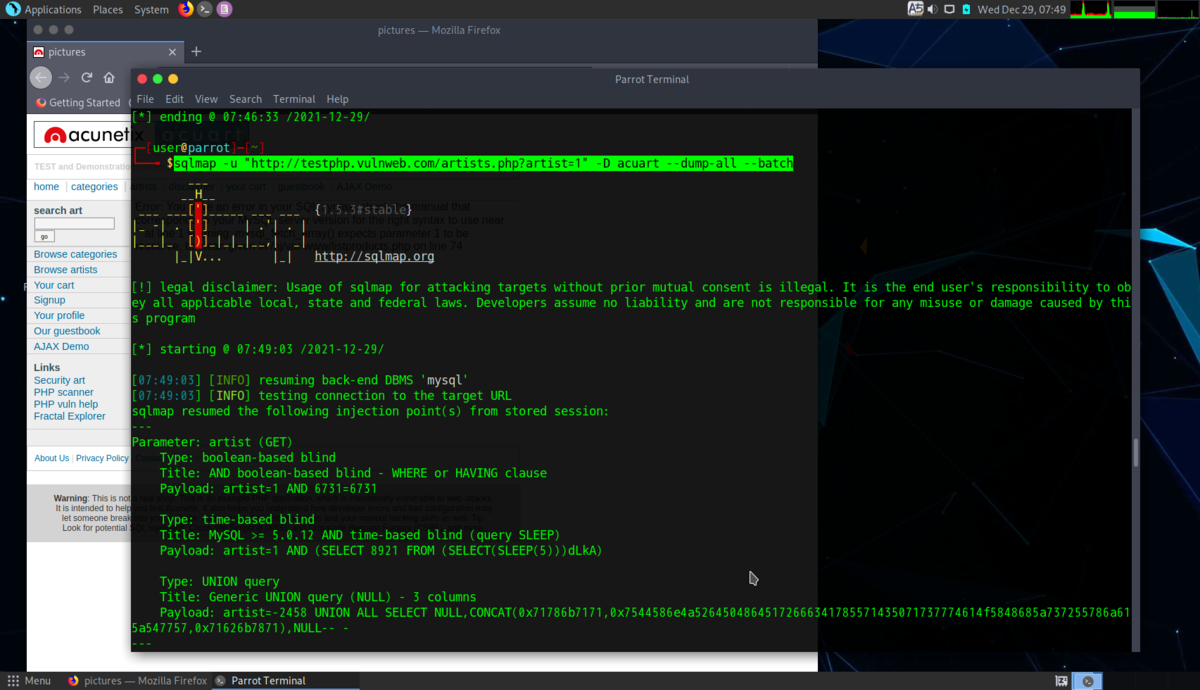Open Your profile link
This screenshot has width=1200, height=690.
pyautogui.click(x=59, y=315)
